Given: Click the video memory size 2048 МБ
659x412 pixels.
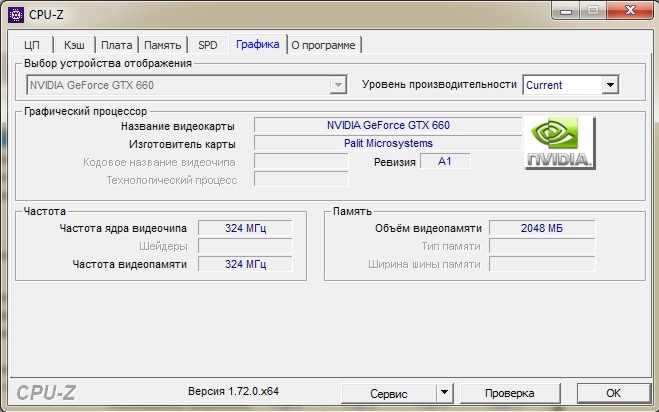Looking at the screenshot, I should click(x=542, y=228).
